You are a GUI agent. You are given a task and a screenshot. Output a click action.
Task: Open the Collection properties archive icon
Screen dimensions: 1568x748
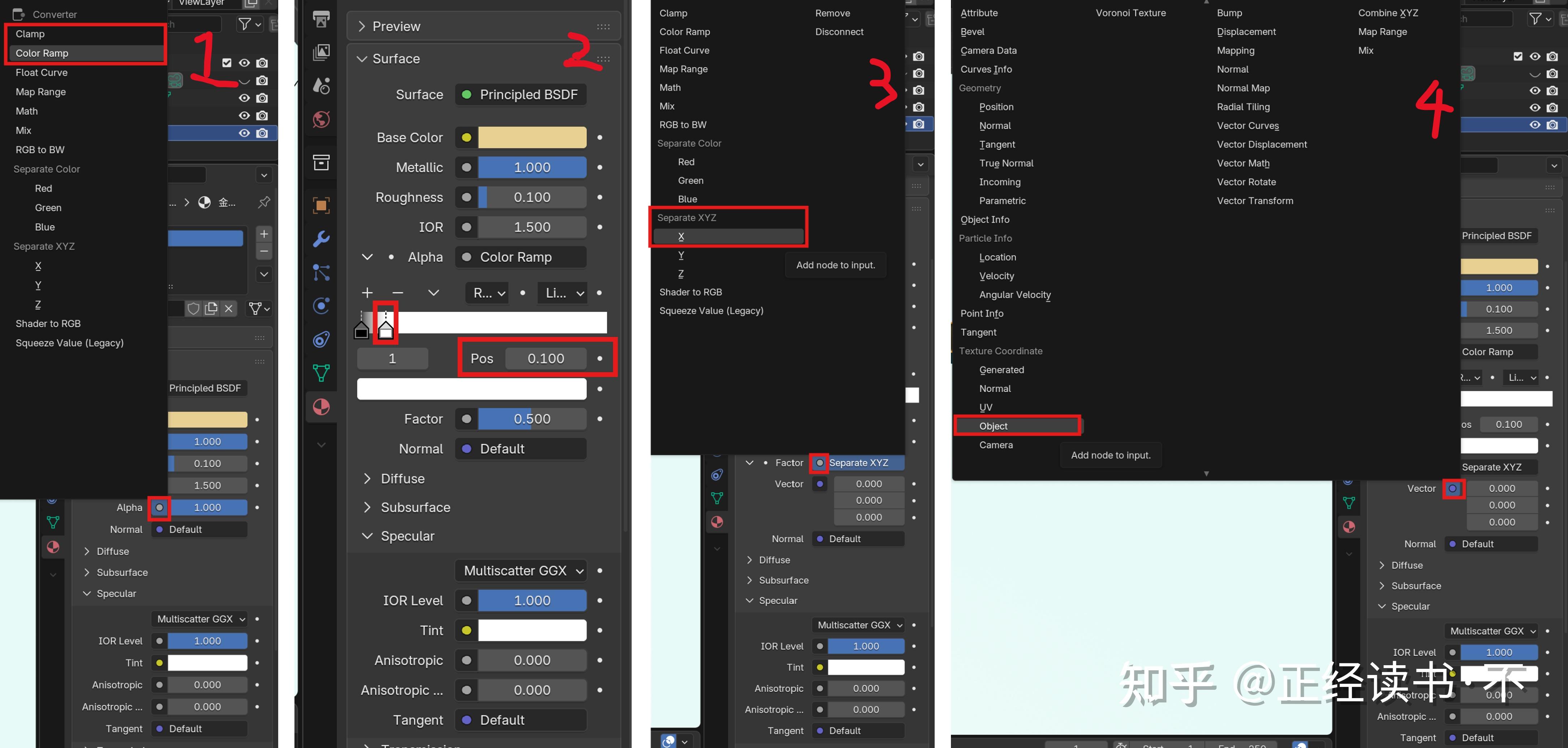coord(321,163)
